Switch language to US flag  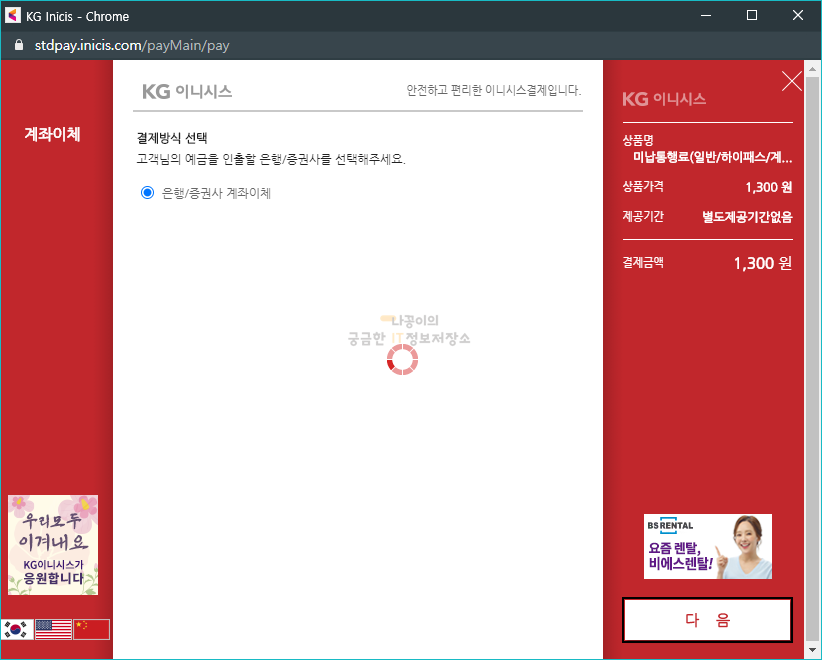[x=53, y=629]
